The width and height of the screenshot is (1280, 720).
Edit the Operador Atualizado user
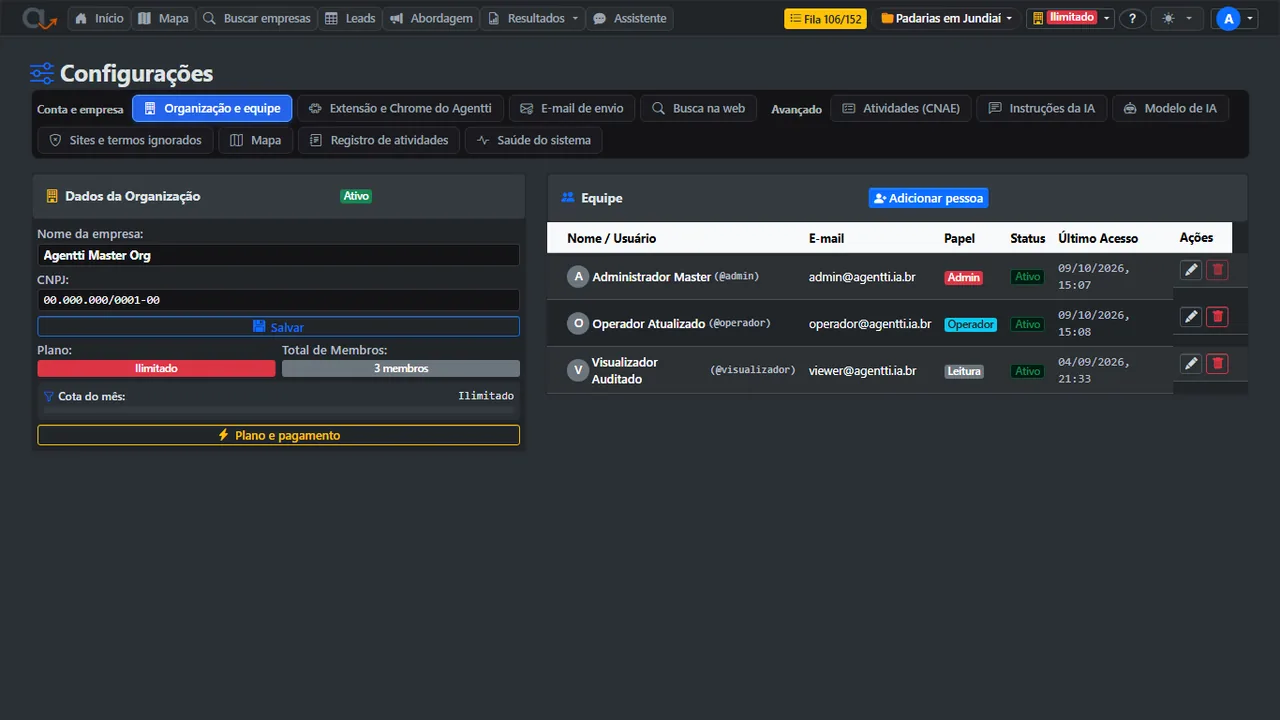[1190, 317]
